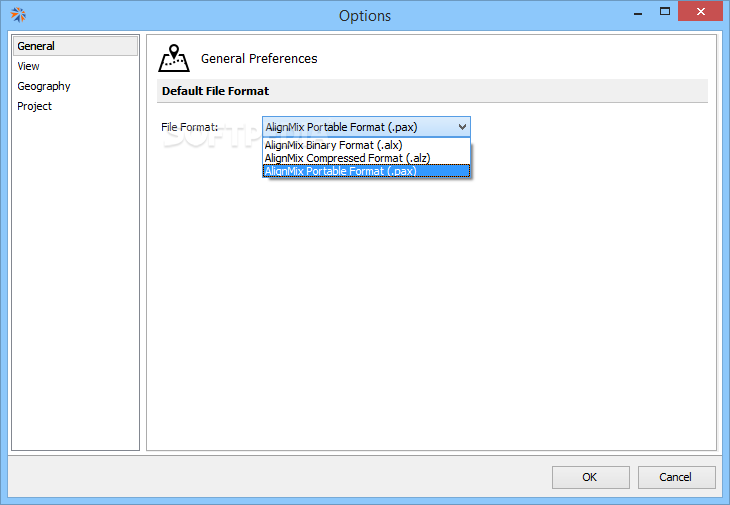Maximize the Options window
Screen dimensions: 730x505
coord(665,12)
